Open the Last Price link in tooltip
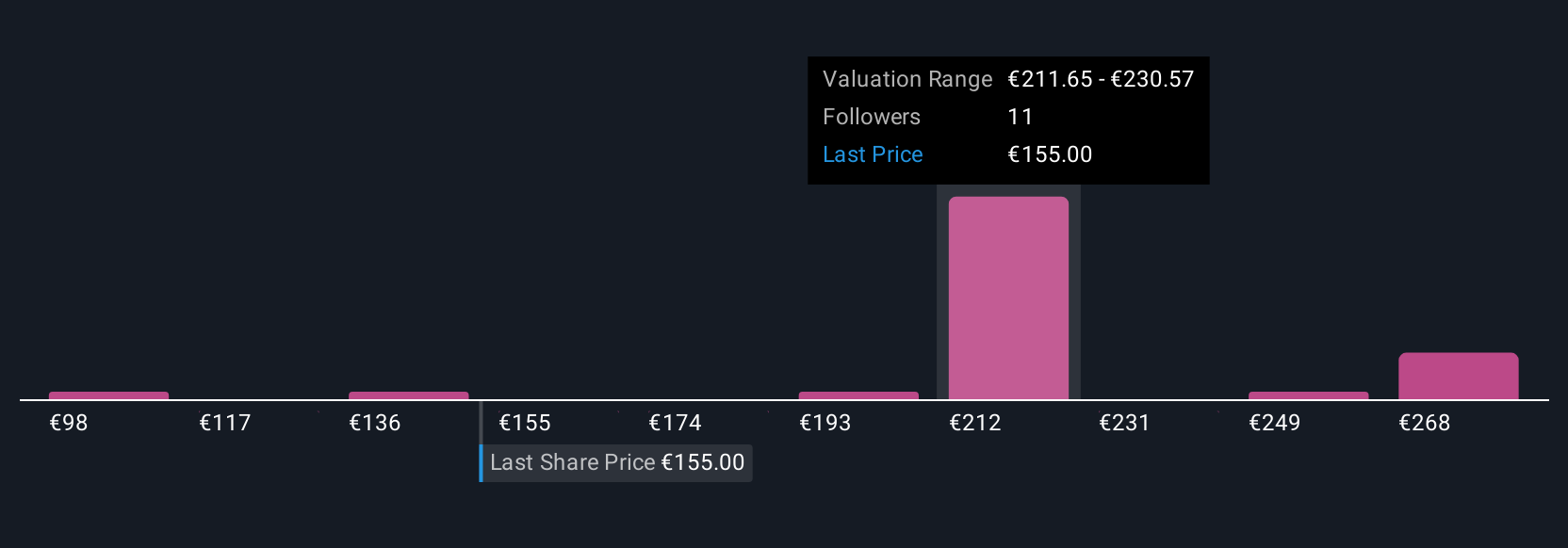 click(873, 154)
